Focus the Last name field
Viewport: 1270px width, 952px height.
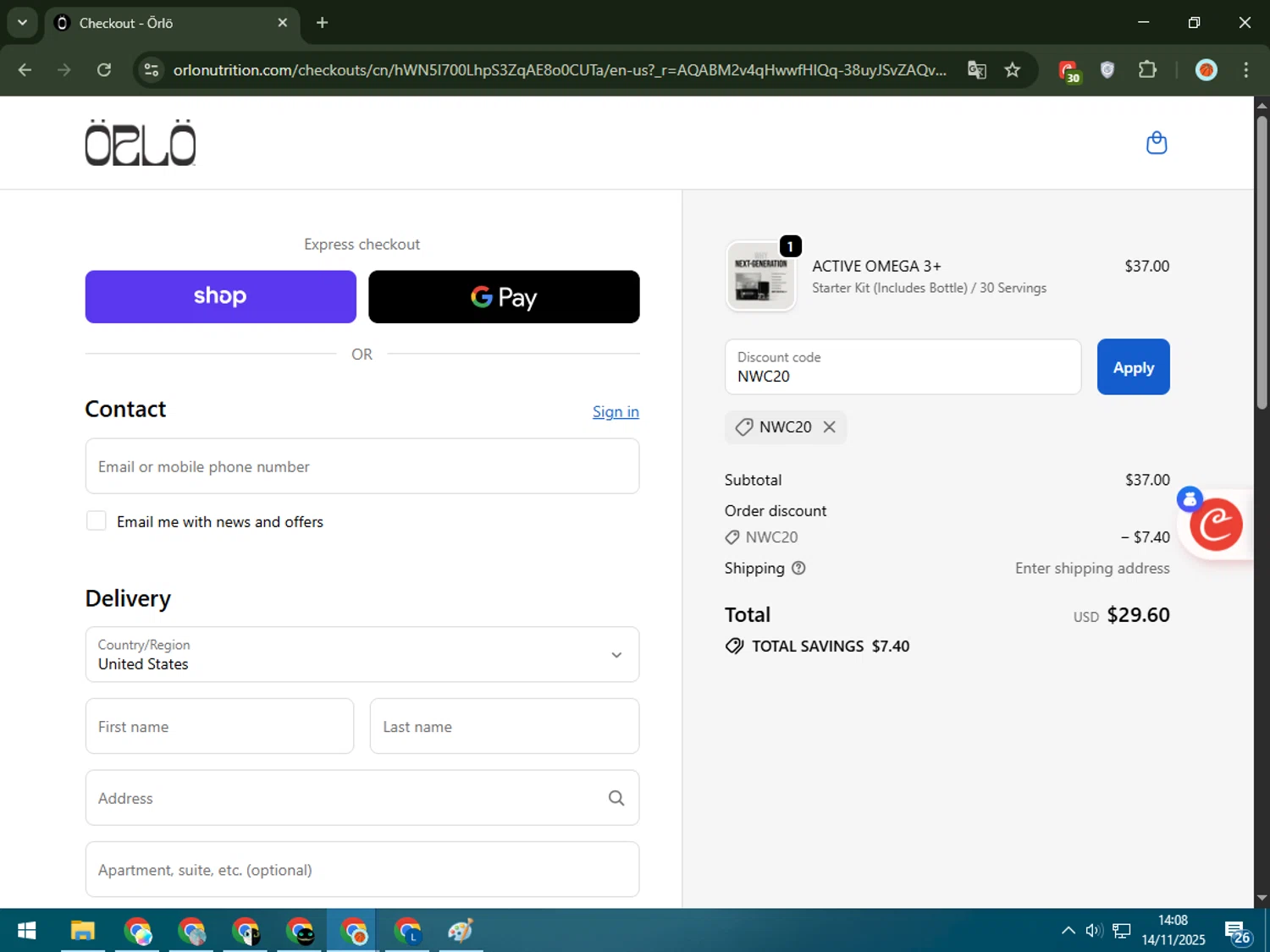(505, 726)
